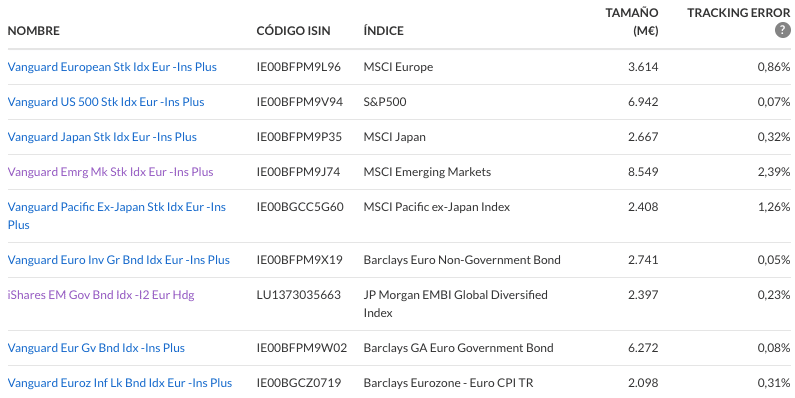The image size is (795, 398).
Task: Click the CÓDIGO ISIN column header
Action: tap(293, 30)
